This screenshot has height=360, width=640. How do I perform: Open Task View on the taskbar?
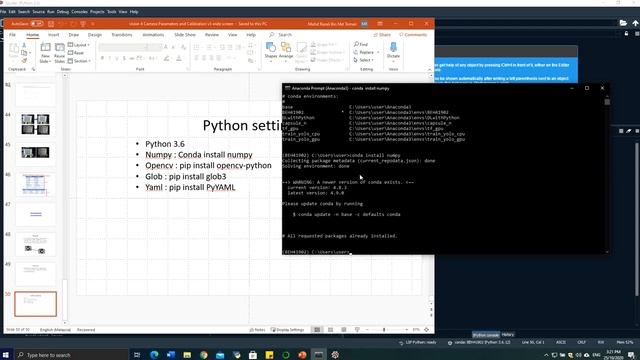click(x=137, y=355)
